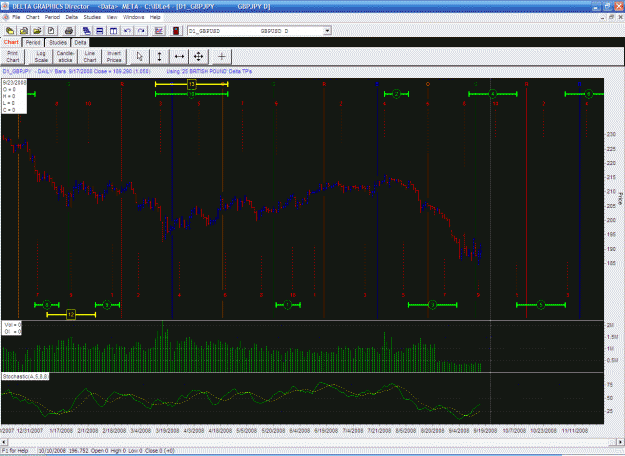The width and height of the screenshot is (625, 456).
Task: Click the 230 price axis label
Action: pos(611,134)
